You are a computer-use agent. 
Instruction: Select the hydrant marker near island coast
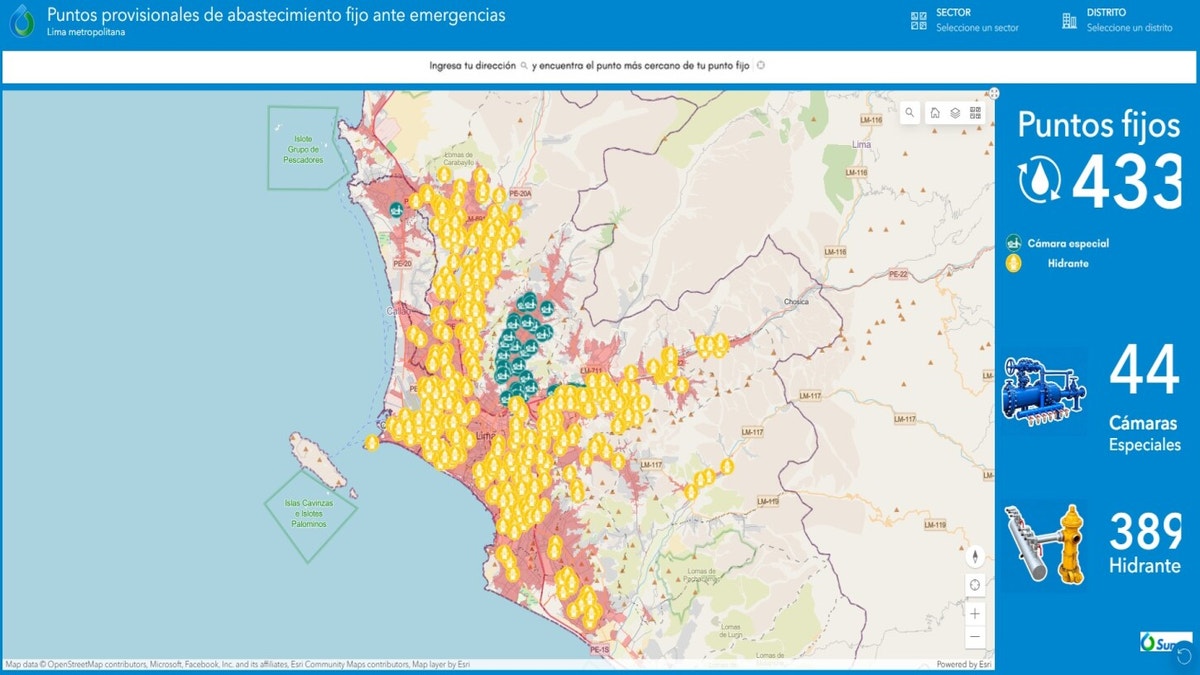click(x=371, y=442)
